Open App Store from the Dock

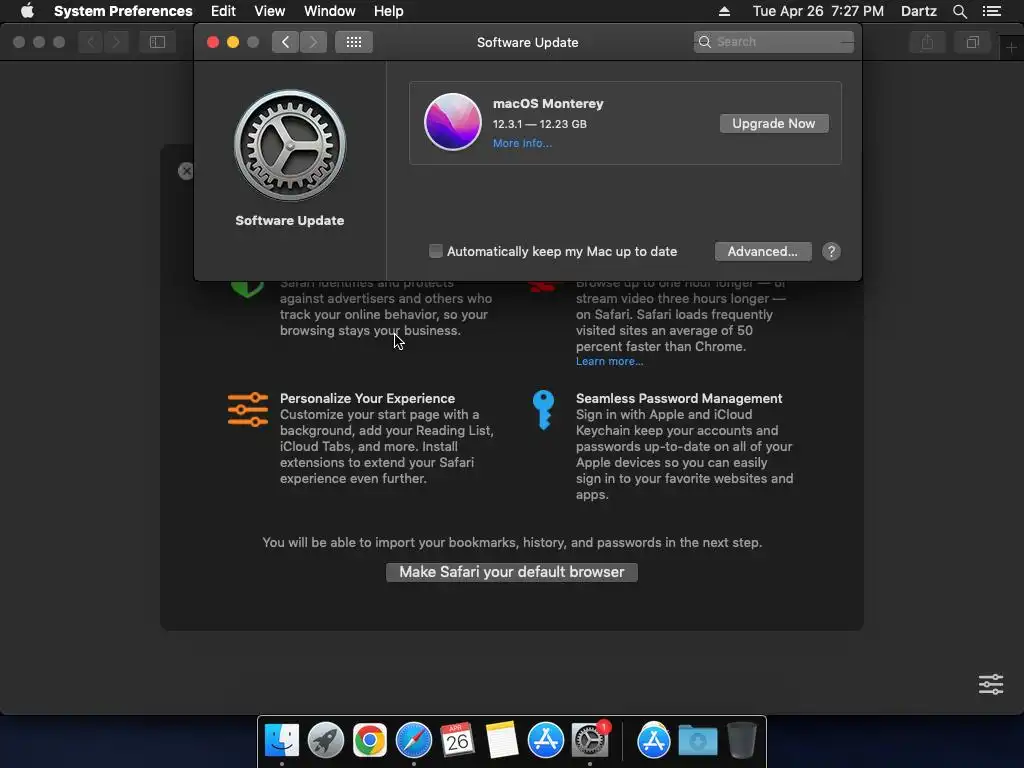tap(545, 740)
